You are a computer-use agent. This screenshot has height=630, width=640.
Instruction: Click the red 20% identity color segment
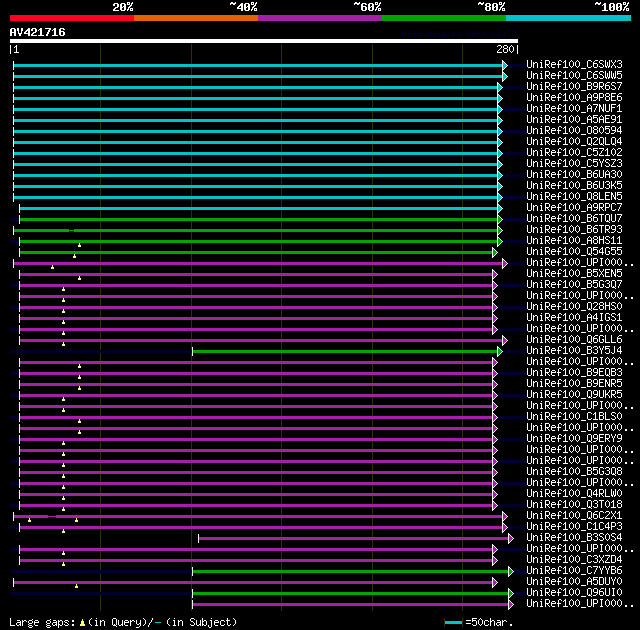click(x=72, y=18)
